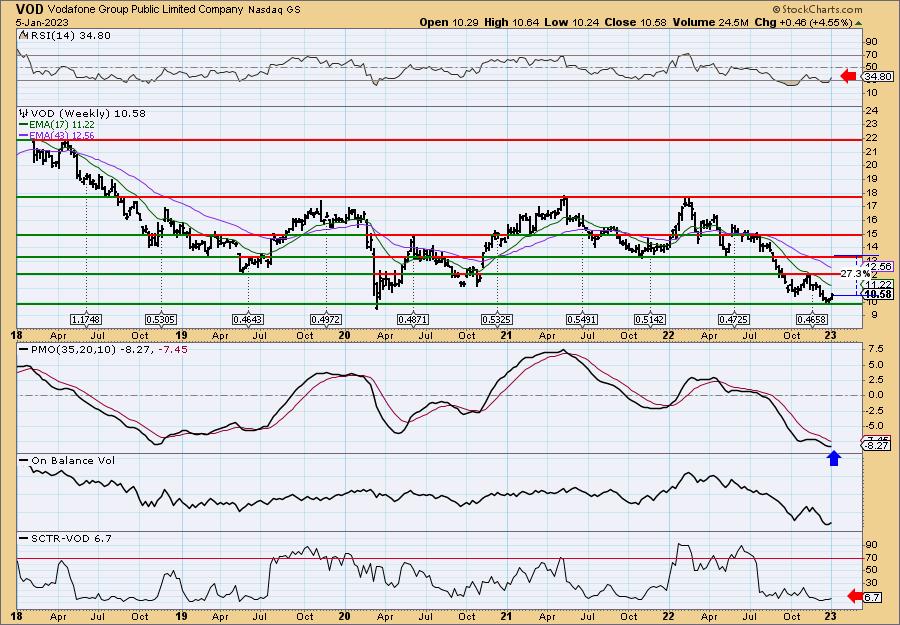Click the 0.4972 cycle label
The width and height of the screenshot is (900, 625).
click(x=325, y=319)
